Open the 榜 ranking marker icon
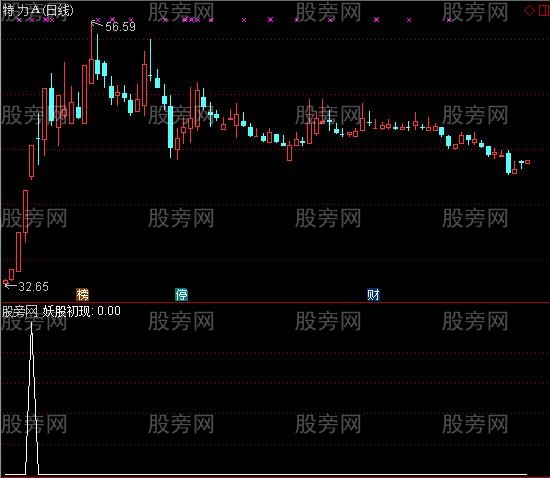550x478 pixels. [x=82, y=295]
